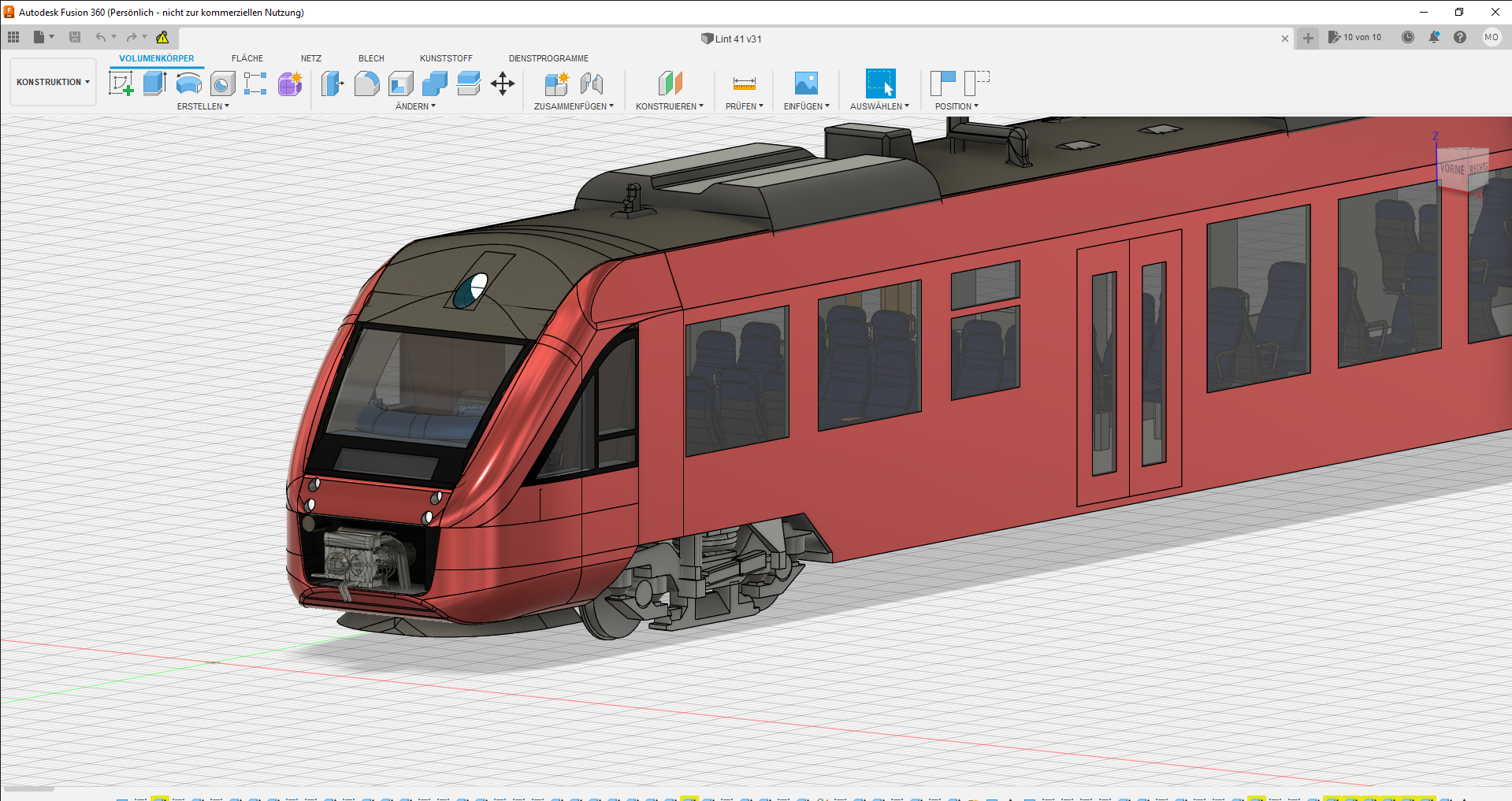Click the Offset Plane construct icon
This screenshot has width=1512, height=801.
[x=670, y=83]
